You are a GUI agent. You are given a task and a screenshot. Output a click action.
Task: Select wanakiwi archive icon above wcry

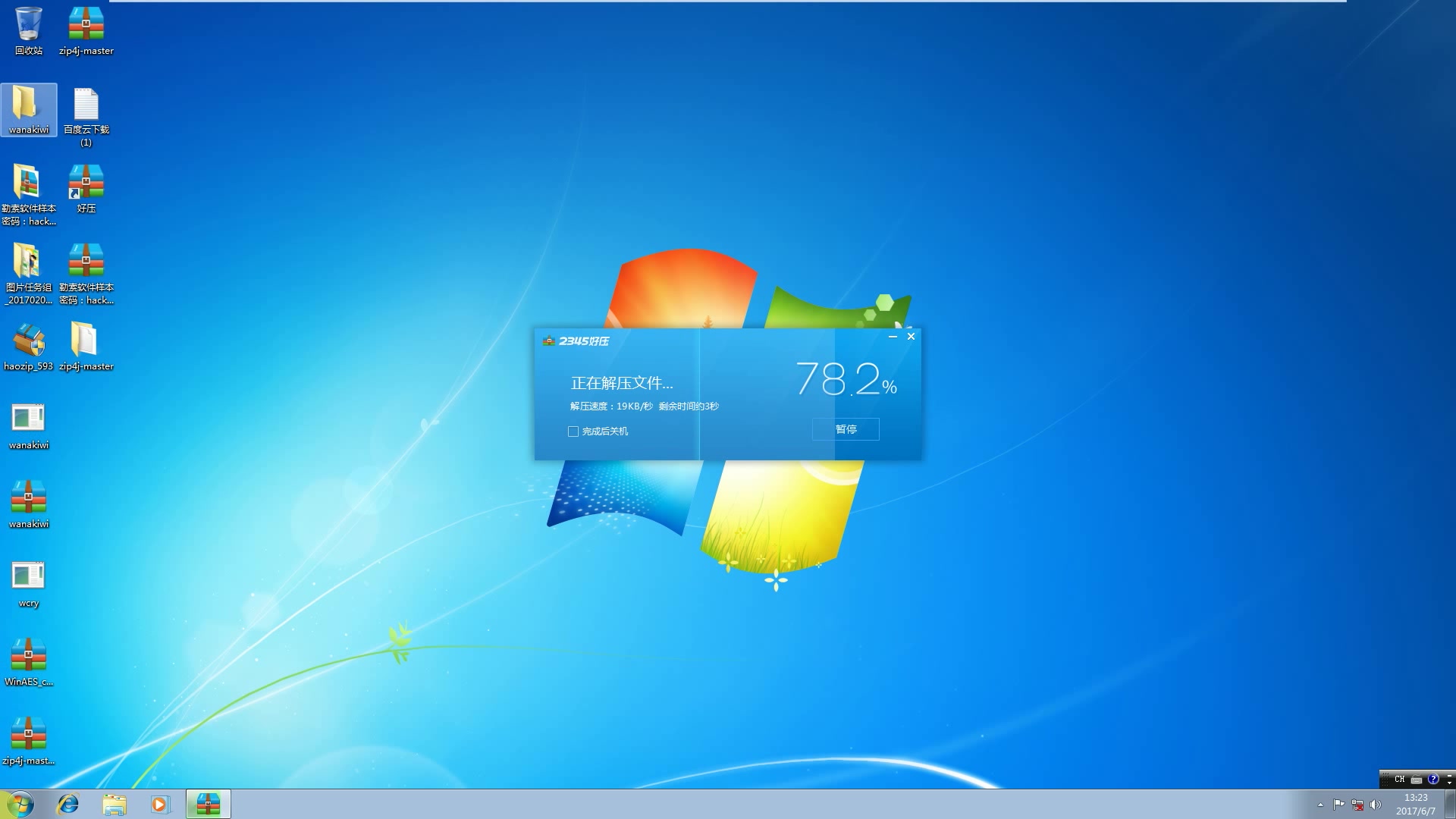[29, 504]
